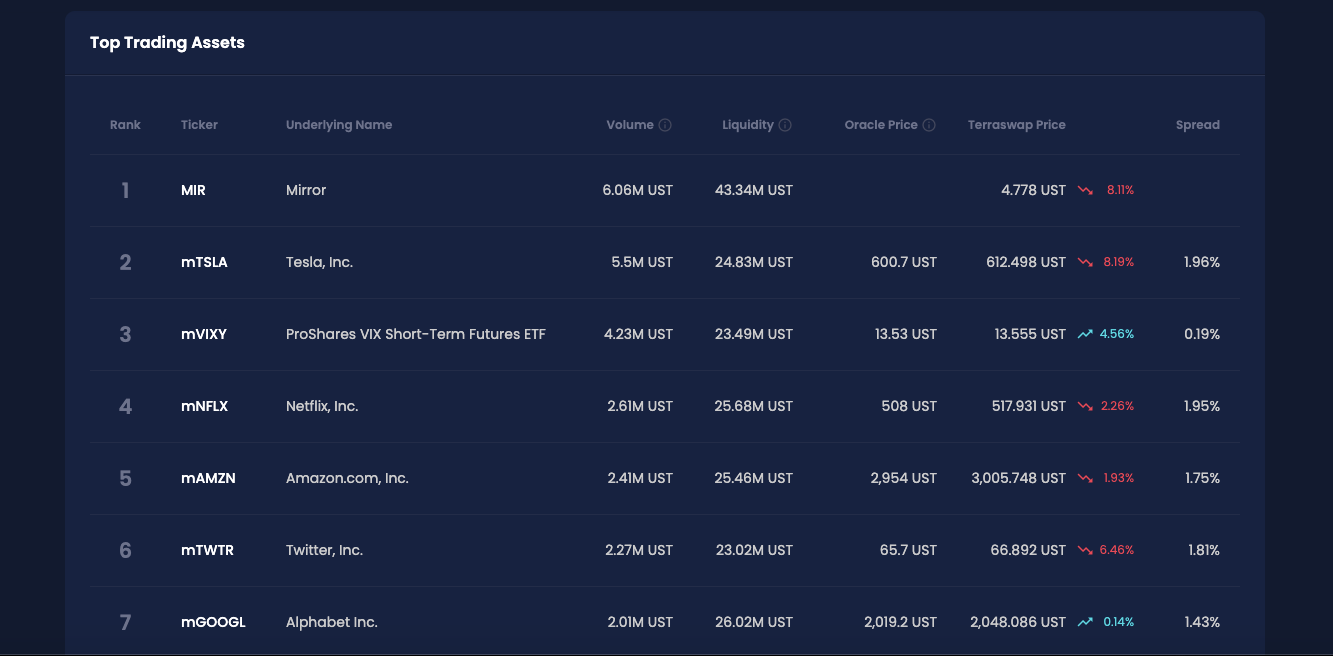Click the Oracle Price column header
The width and height of the screenshot is (1333, 656).
pyautogui.click(x=881, y=125)
